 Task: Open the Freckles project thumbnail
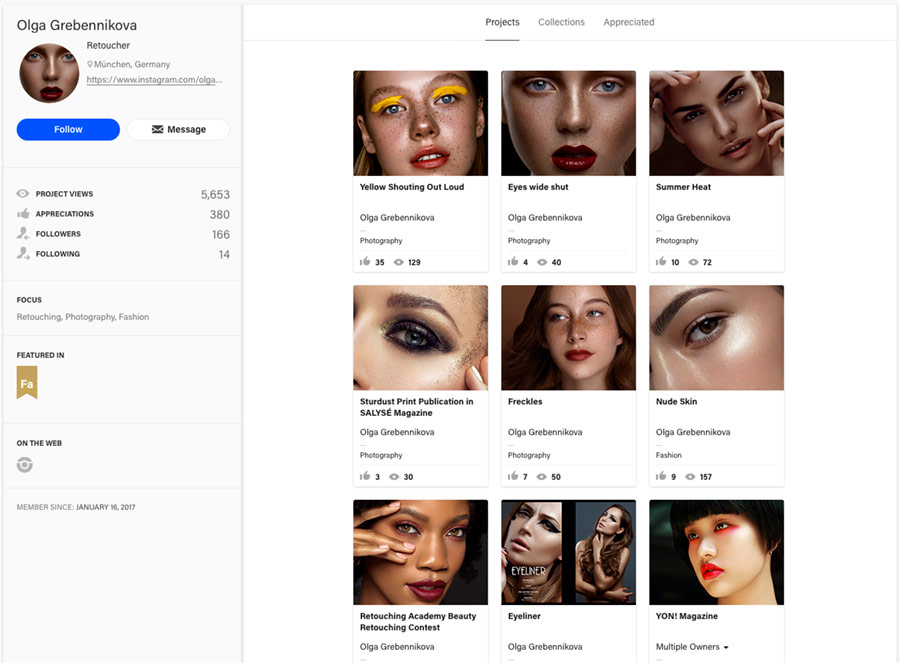point(568,338)
